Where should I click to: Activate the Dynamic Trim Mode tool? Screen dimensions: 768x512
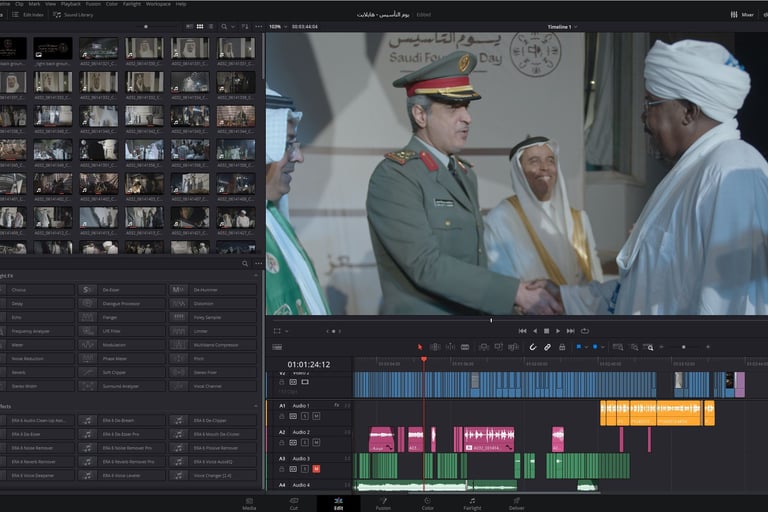pos(450,347)
